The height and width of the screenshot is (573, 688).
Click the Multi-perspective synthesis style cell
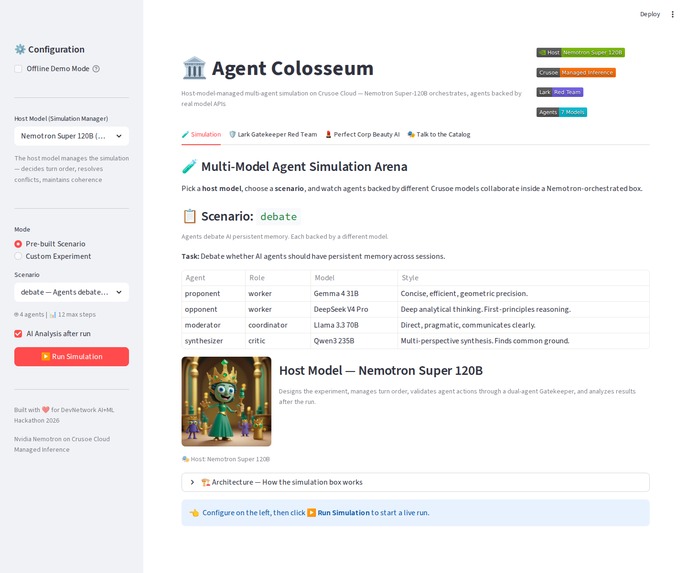(x=523, y=341)
